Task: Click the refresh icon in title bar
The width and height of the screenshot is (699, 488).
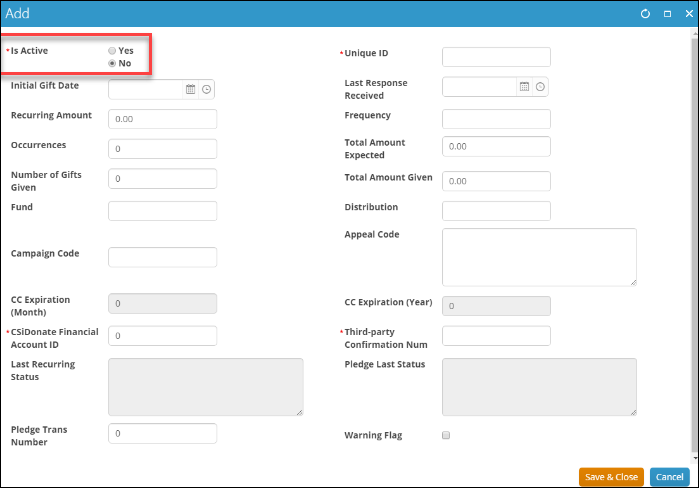Action: click(x=645, y=14)
